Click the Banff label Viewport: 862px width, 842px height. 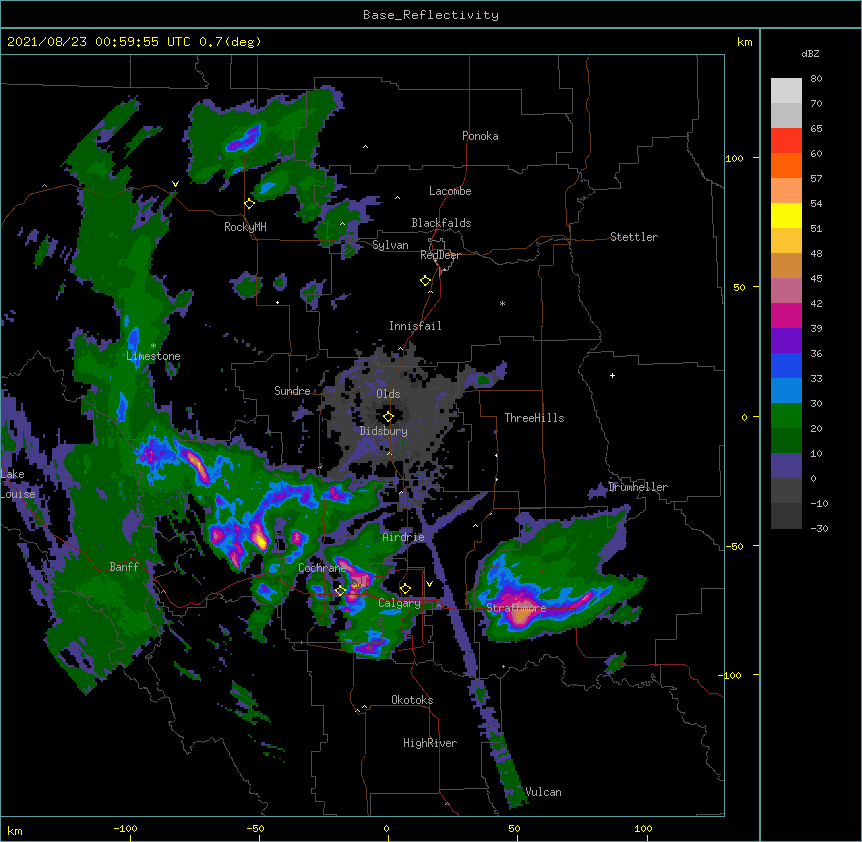pyautogui.click(x=124, y=567)
